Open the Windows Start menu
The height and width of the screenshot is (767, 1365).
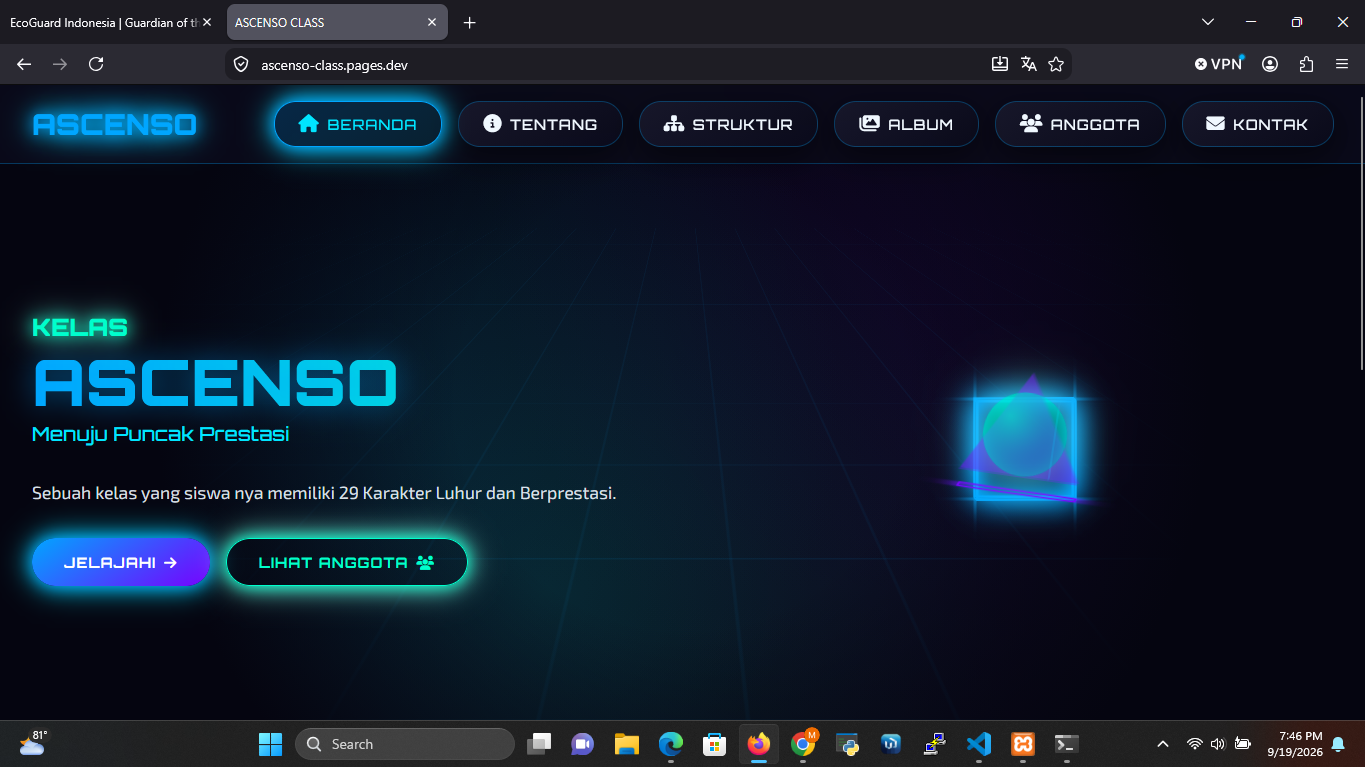[271, 744]
